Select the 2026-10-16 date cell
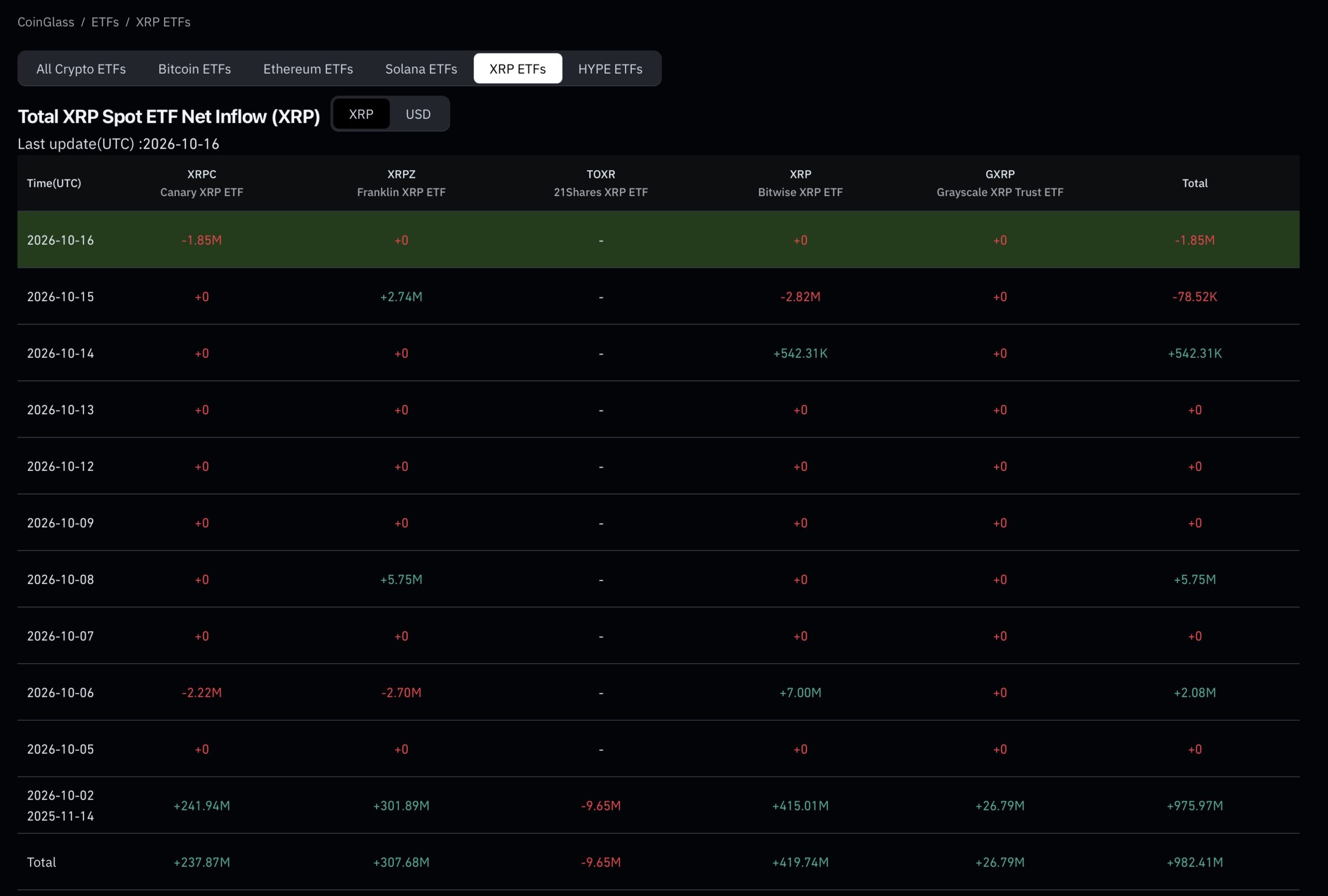Screen dimensions: 1328x896 pos(61,240)
